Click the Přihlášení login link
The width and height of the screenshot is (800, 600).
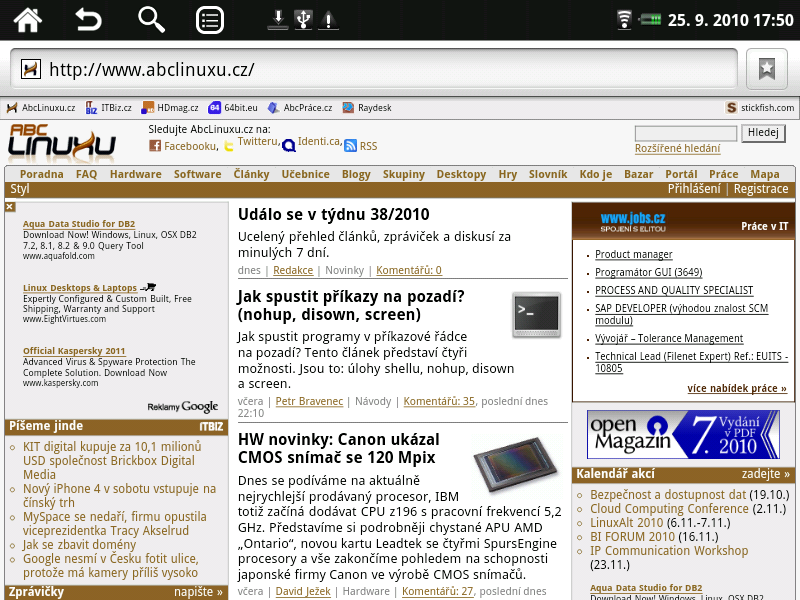pyautogui.click(x=694, y=189)
